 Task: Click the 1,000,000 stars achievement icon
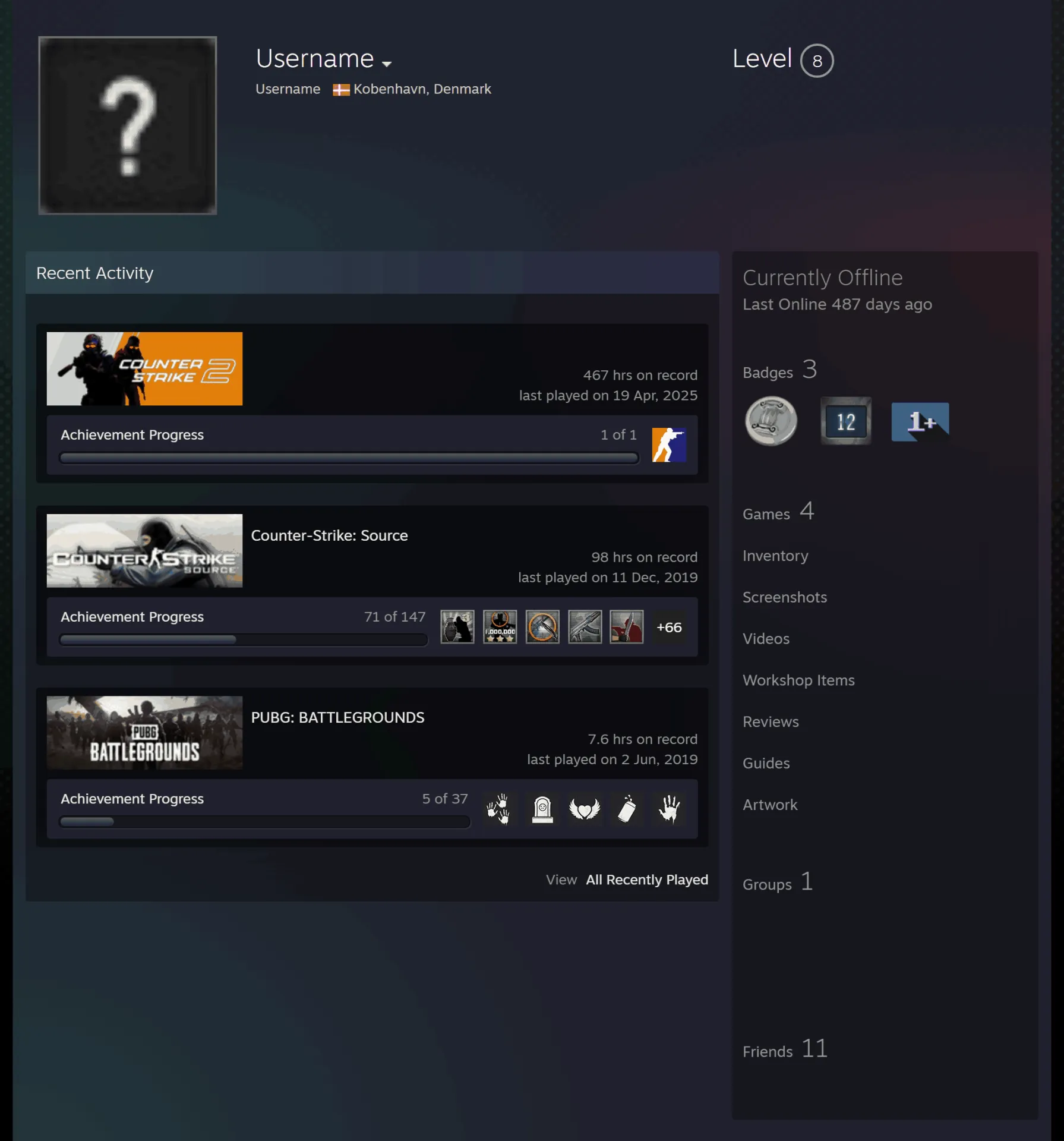pyautogui.click(x=500, y=626)
